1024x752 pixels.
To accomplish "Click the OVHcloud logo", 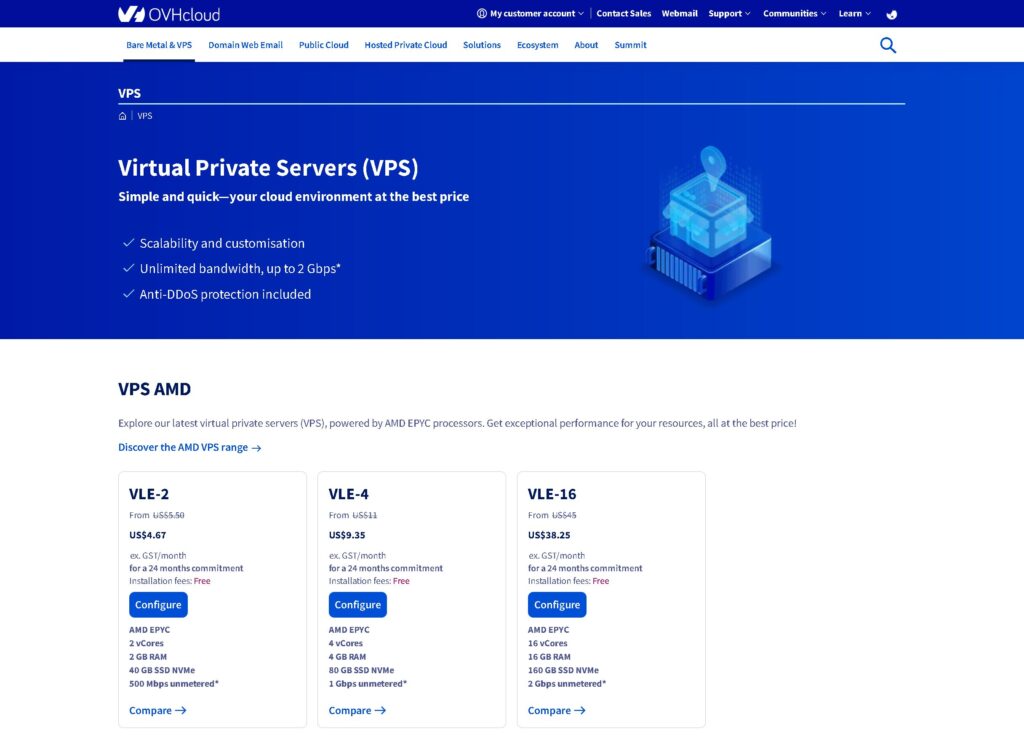I will point(168,14).
